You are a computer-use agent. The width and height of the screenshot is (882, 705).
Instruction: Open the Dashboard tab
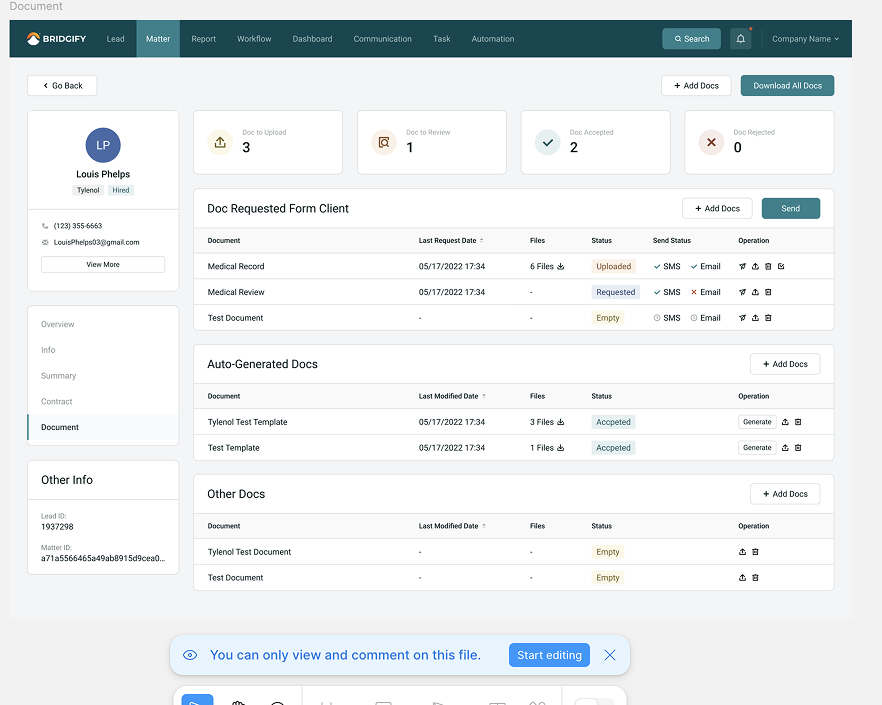[x=312, y=39]
